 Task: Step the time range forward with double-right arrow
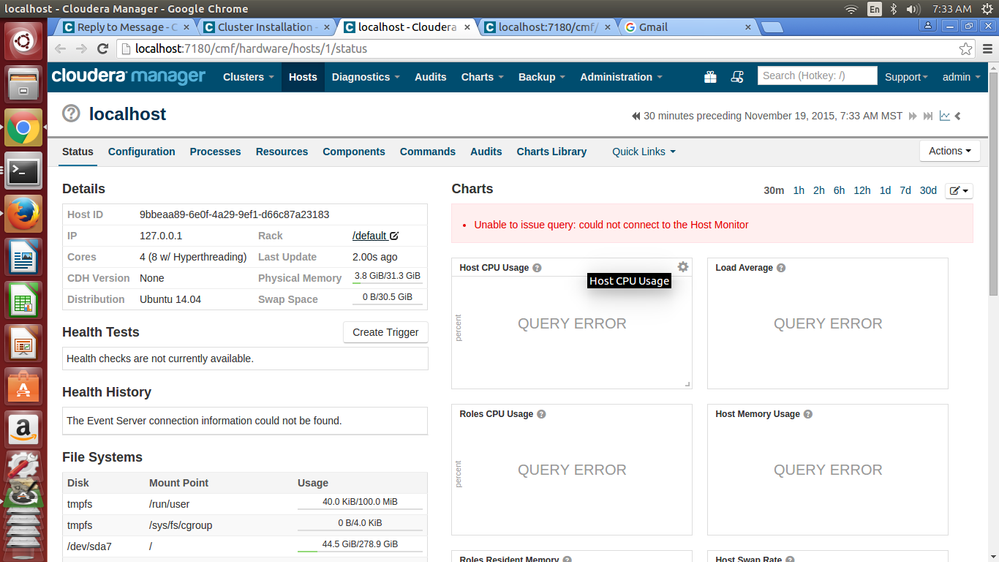coord(912,116)
